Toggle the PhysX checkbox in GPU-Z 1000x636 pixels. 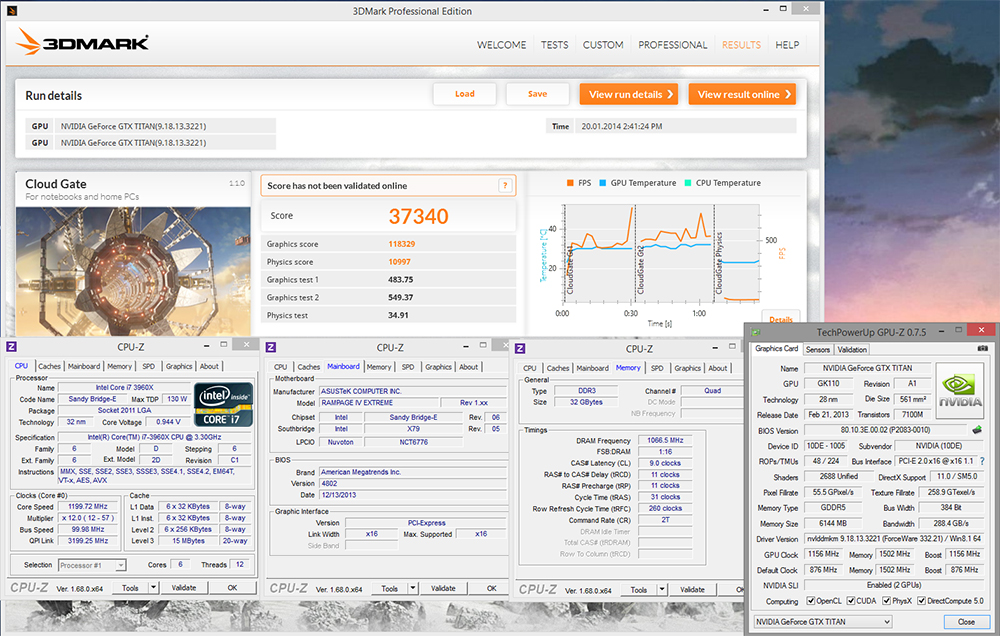coord(886,601)
